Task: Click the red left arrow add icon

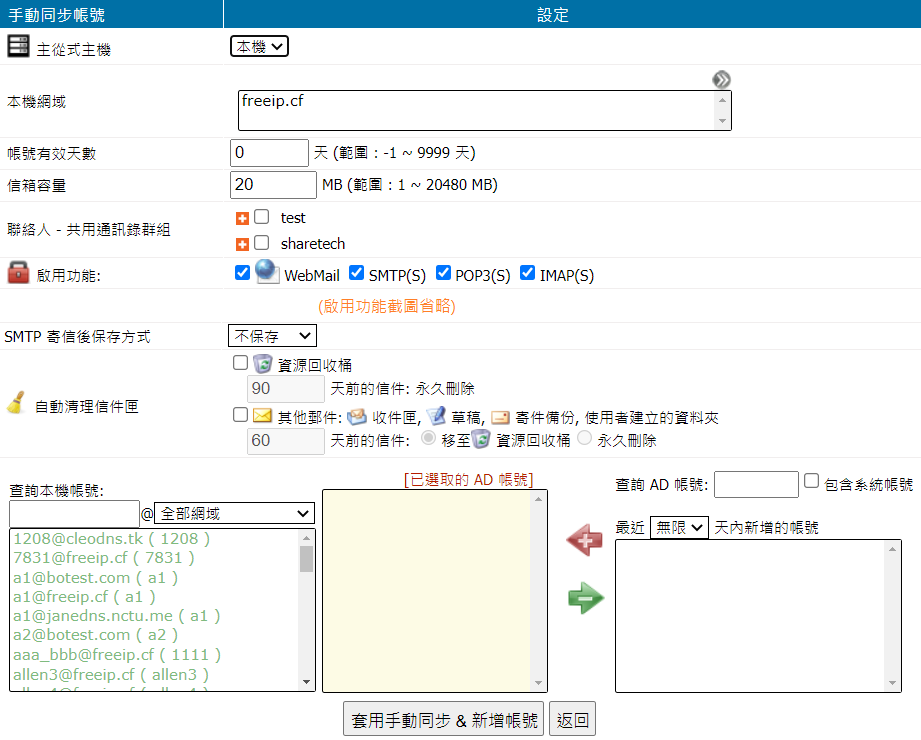Action: 585,541
